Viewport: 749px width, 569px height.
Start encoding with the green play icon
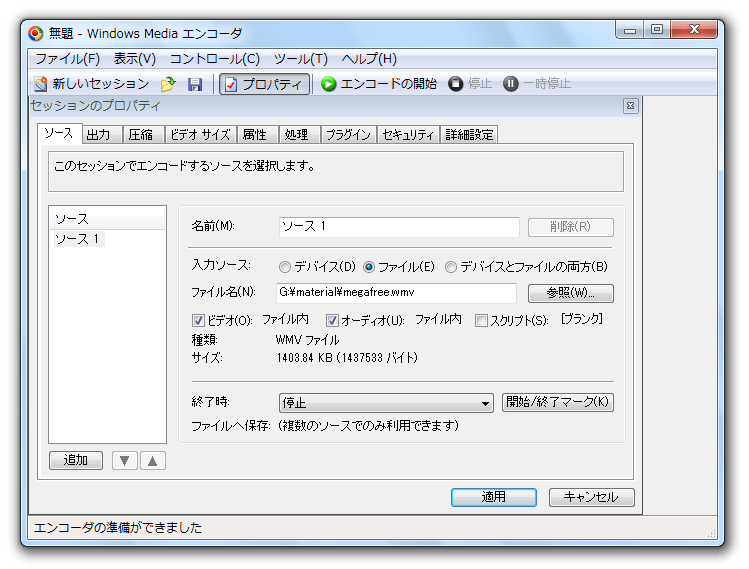tap(329, 84)
